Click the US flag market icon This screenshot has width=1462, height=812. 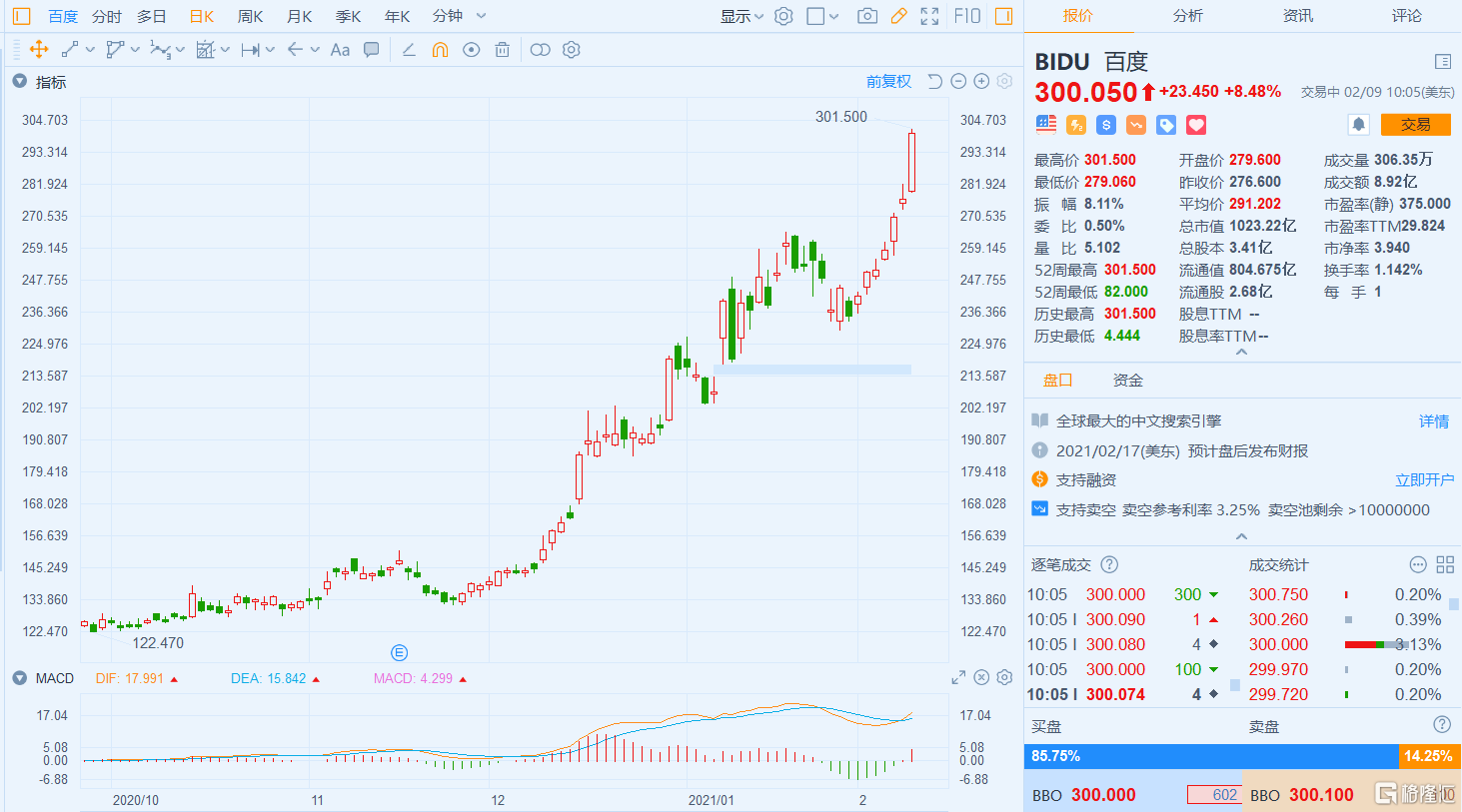click(x=1045, y=124)
